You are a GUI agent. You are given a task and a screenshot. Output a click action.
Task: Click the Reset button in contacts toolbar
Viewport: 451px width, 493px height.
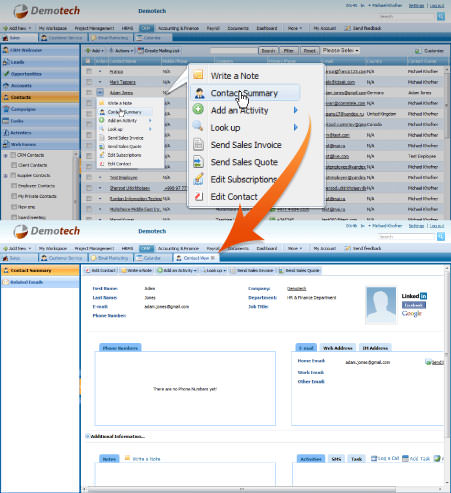(309, 51)
